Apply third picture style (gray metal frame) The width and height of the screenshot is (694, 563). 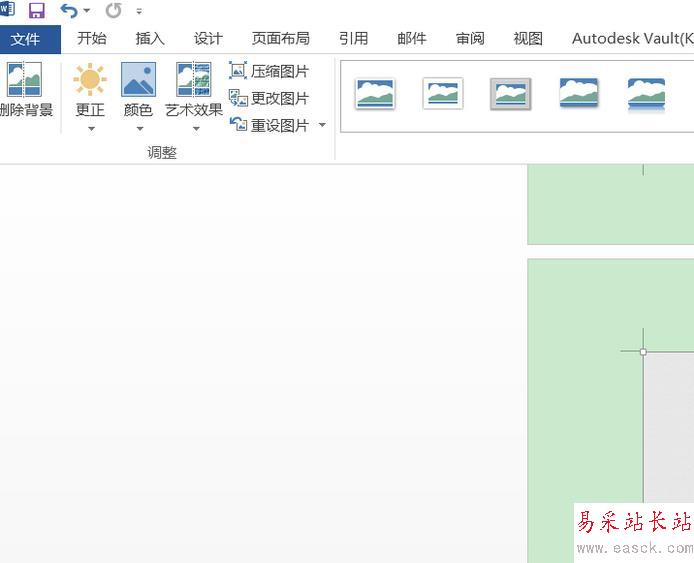coord(510,94)
